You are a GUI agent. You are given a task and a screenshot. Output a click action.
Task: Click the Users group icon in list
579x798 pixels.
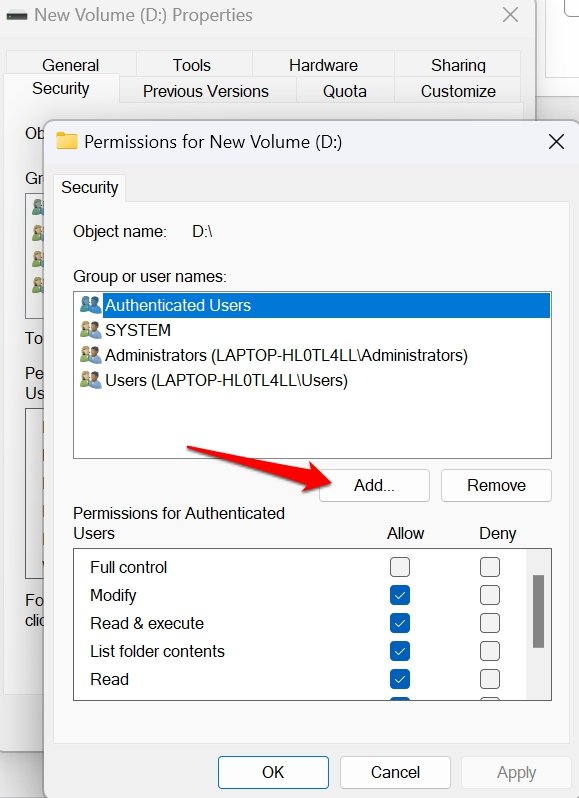click(x=91, y=380)
